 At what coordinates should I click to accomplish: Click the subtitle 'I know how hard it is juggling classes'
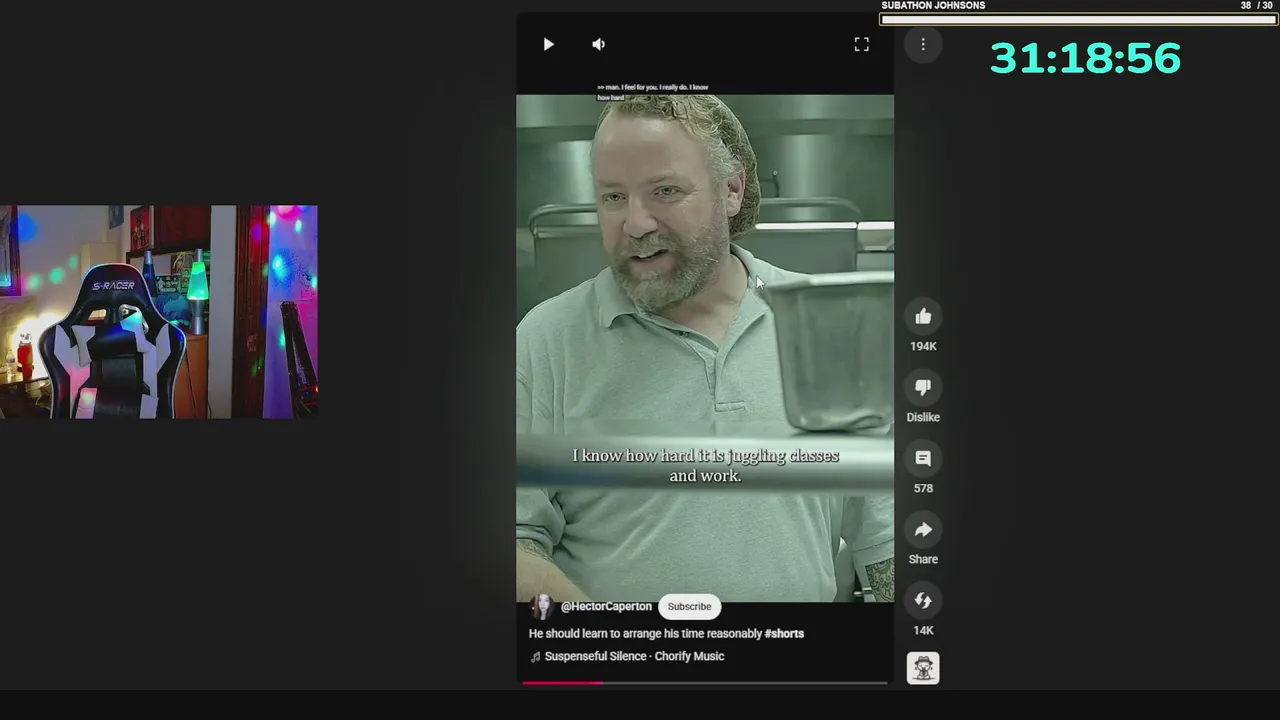[x=705, y=455]
